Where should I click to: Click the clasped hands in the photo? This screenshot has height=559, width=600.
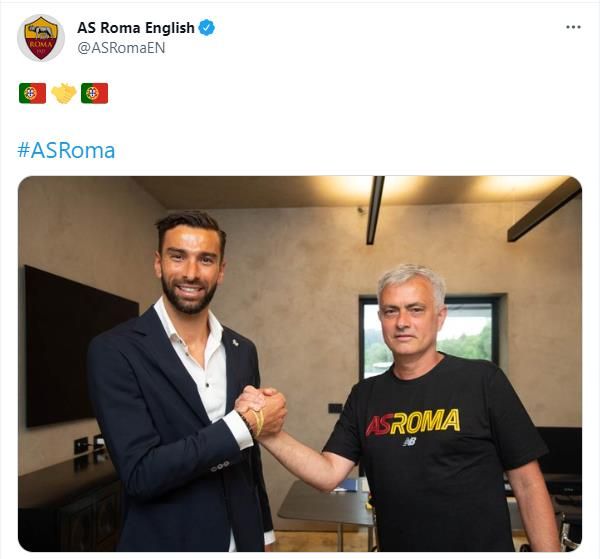point(261,411)
